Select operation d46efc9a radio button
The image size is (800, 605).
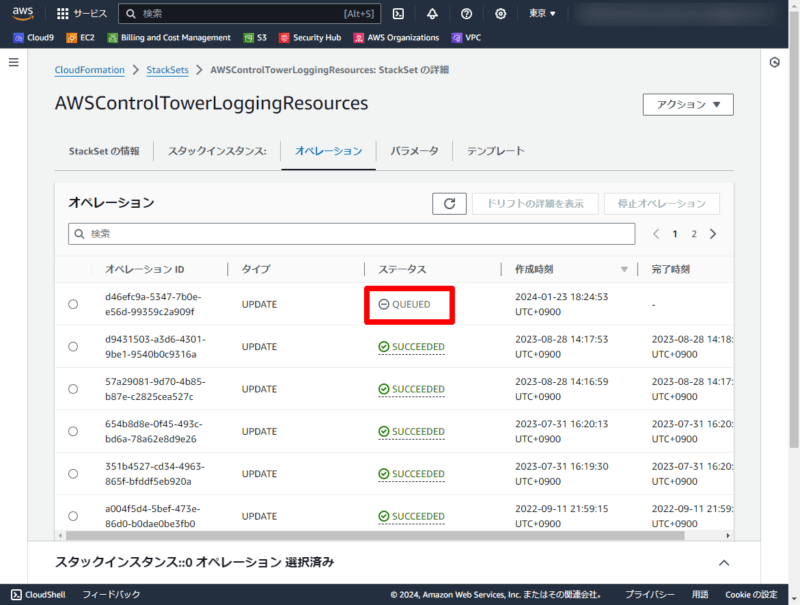pos(73,304)
